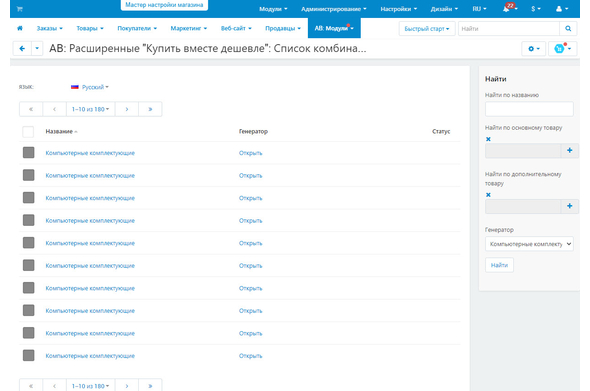Clear additional product filter with X icon
590x391 pixels.
(x=488, y=195)
